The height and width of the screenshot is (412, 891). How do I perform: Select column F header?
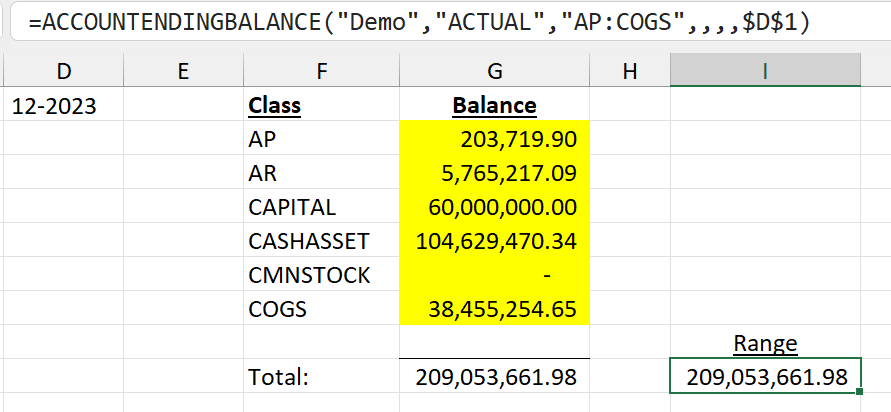pyautogui.click(x=322, y=70)
